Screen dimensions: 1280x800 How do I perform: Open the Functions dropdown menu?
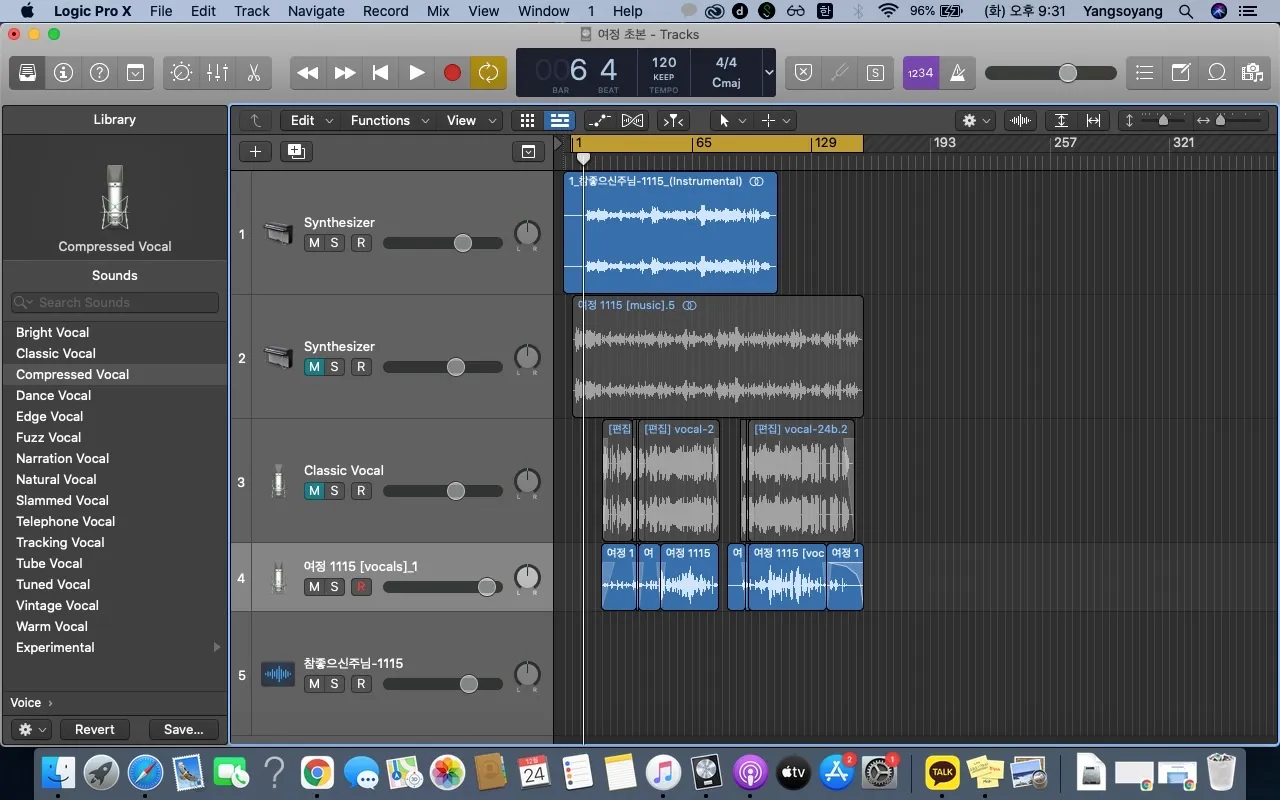tap(390, 120)
